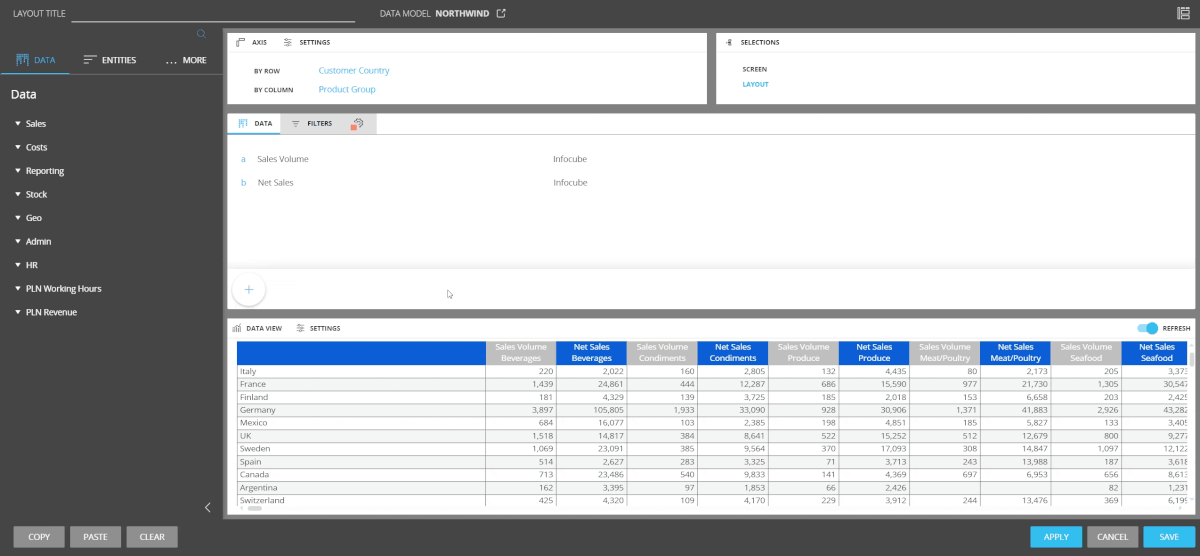Click the Customer Country row link
The height and width of the screenshot is (556, 1200).
tap(354, 71)
